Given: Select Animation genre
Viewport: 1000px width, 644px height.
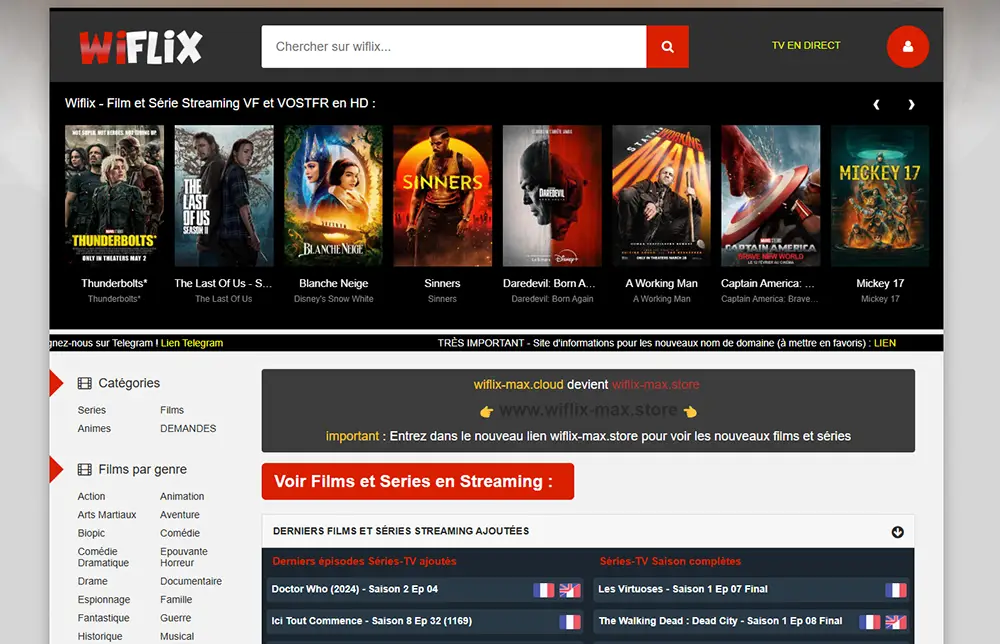Looking at the screenshot, I should [x=182, y=496].
